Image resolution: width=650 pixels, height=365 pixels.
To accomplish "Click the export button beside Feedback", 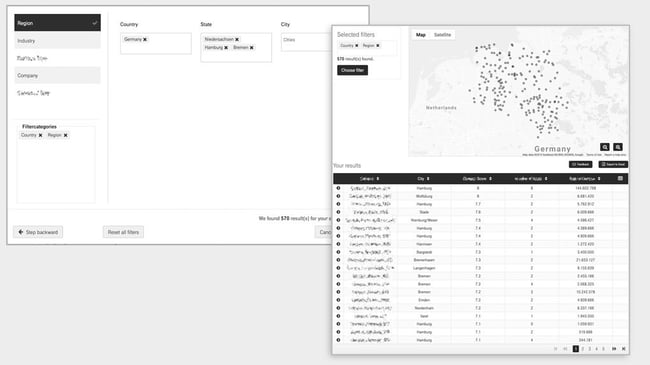I will click(x=613, y=164).
